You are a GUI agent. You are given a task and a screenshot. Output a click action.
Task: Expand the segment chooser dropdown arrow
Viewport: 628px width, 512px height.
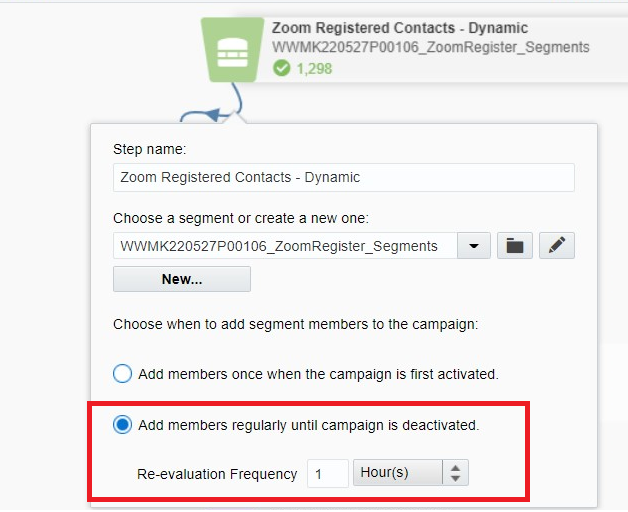pos(473,246)
